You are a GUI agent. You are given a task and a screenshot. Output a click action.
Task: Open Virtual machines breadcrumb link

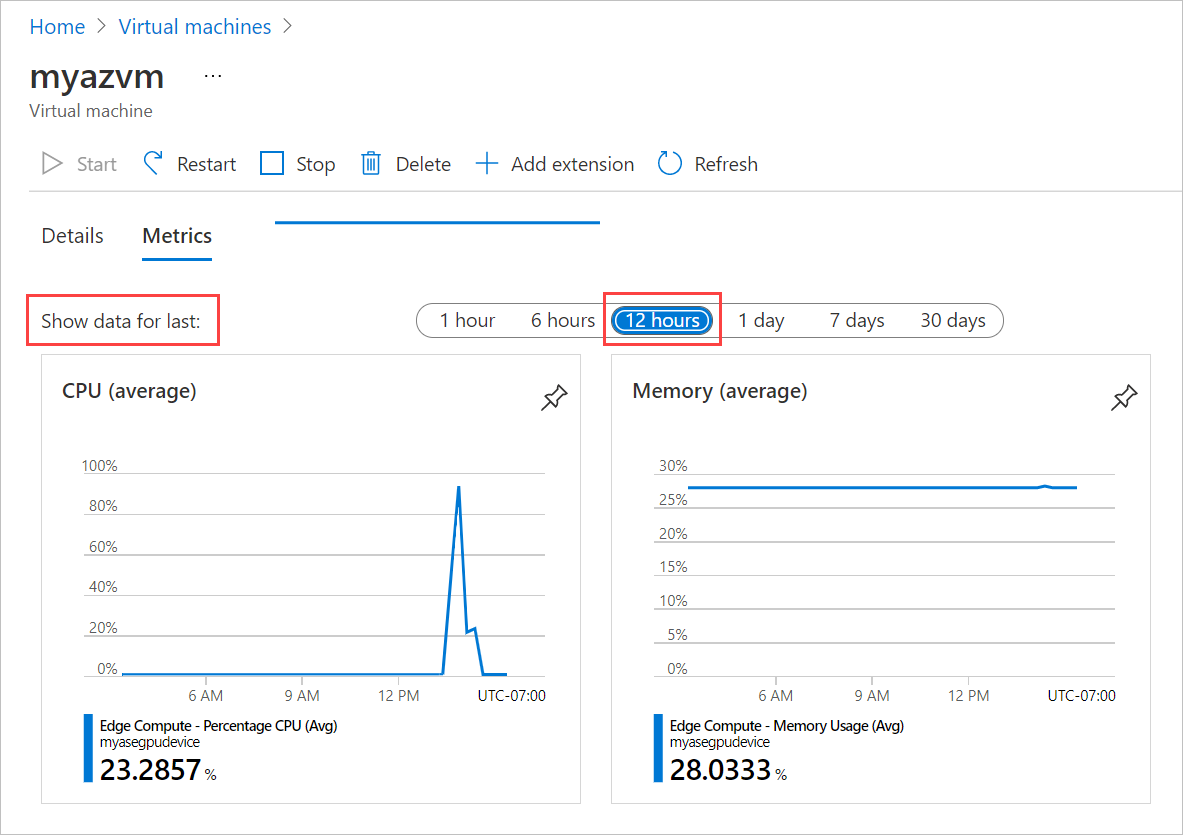point(195,27)
